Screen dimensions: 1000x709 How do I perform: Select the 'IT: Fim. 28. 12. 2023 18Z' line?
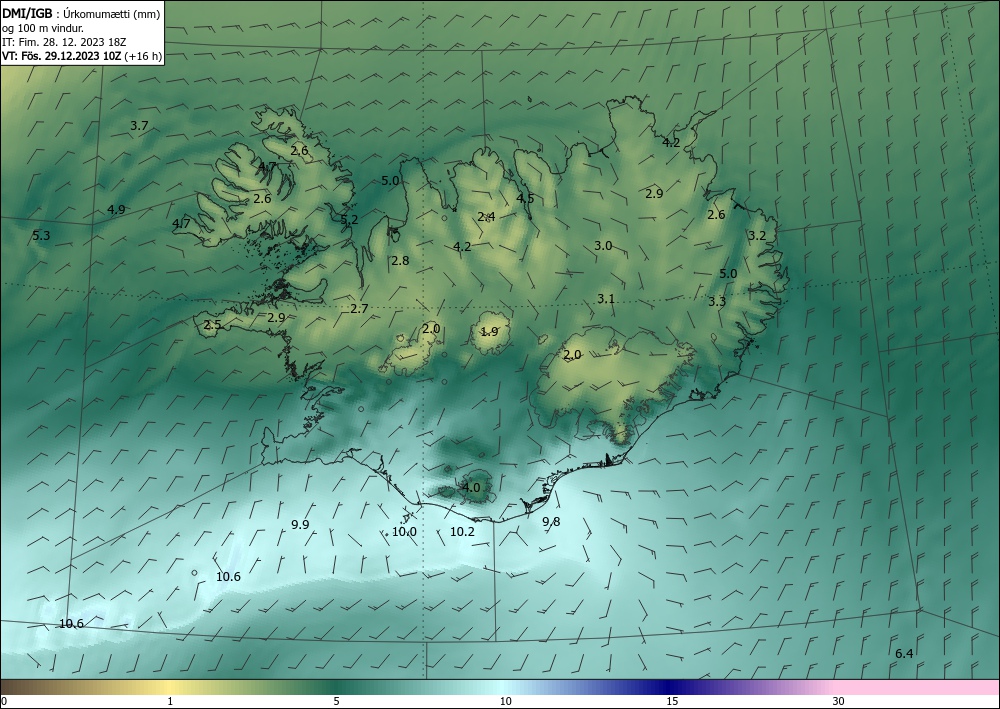(64, 41)
